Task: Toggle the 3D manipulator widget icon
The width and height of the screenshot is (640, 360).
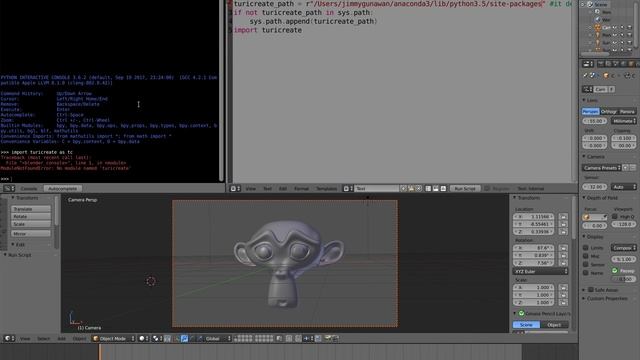Action: 177,338
